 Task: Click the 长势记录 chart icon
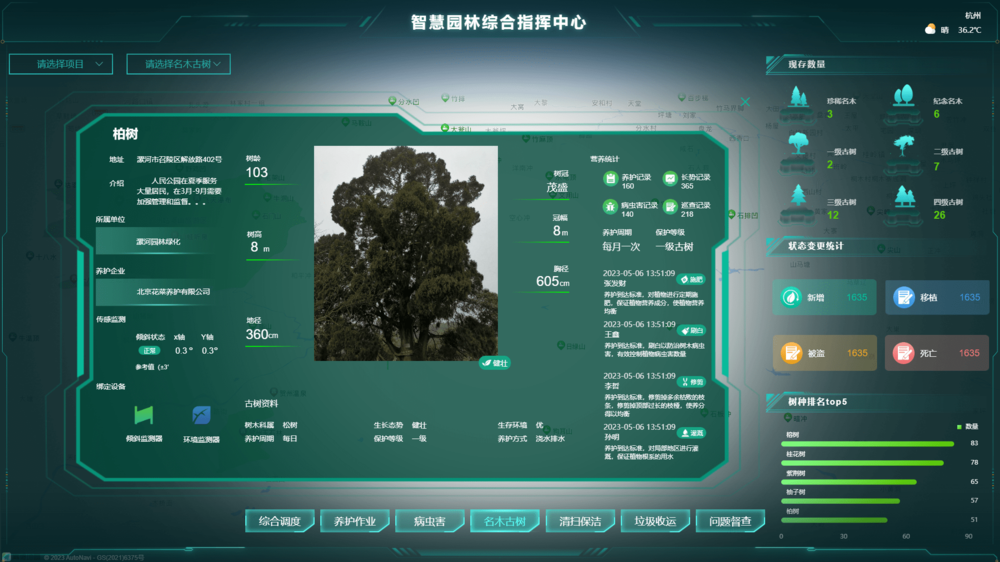tap(670, 179)
